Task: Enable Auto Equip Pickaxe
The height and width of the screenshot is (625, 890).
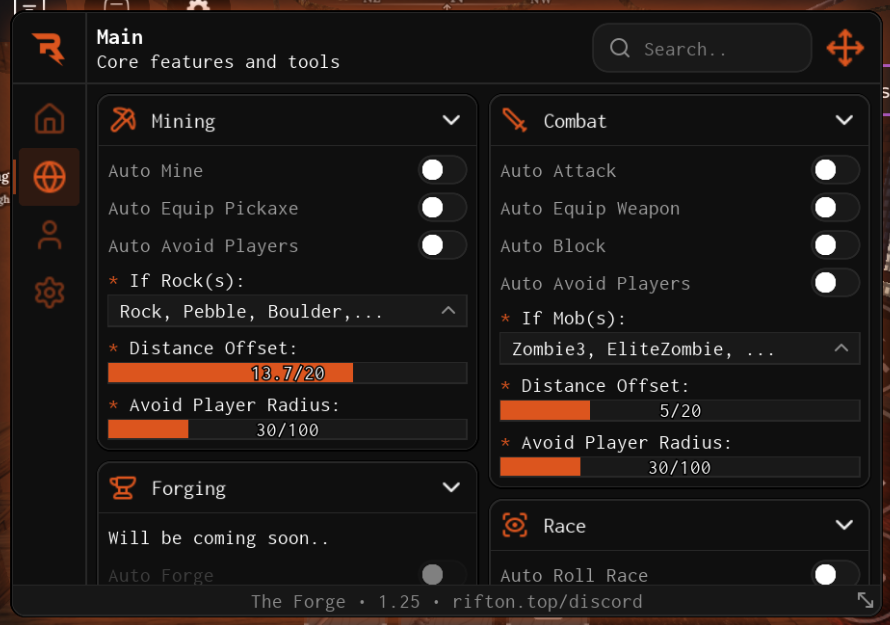Action: [442, 208]
